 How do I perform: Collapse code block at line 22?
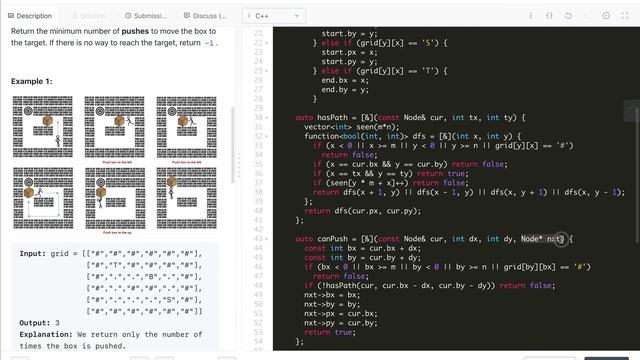click(267, 43)
